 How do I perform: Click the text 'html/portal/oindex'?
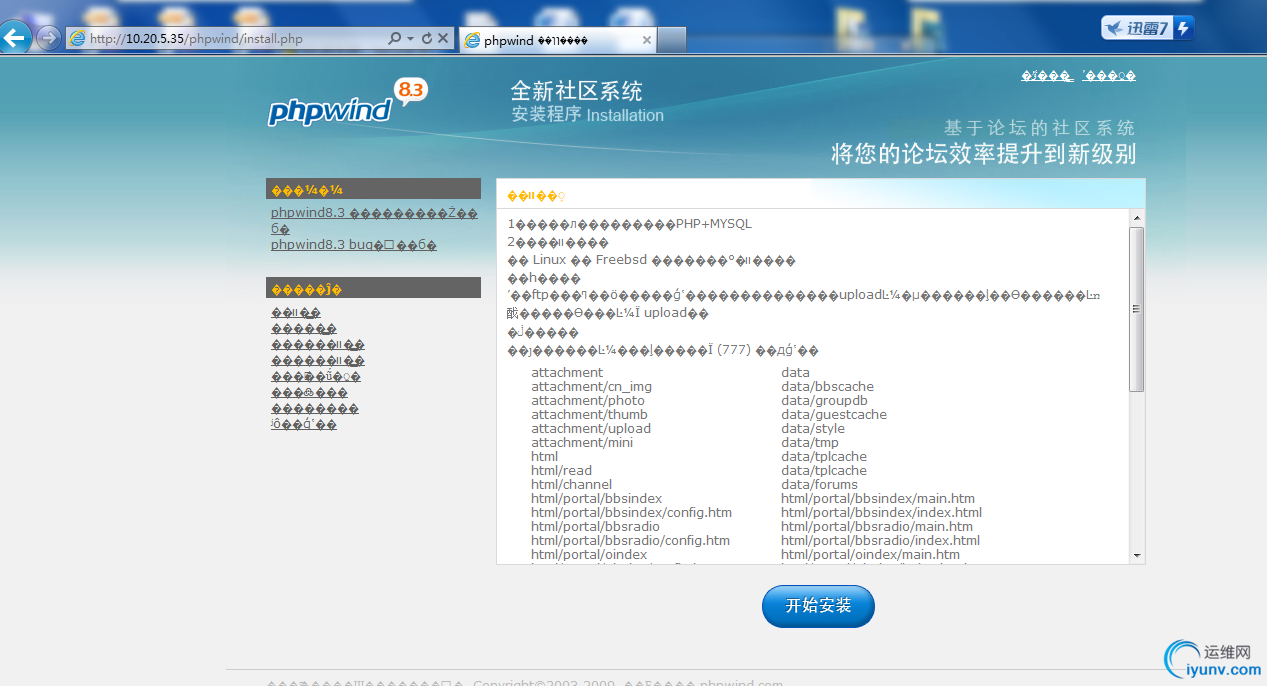coord(589,555)
